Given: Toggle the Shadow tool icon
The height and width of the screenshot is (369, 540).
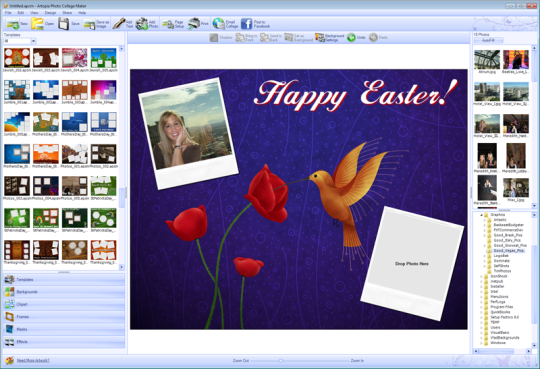Looking at the screenshot, I should 214,38.
